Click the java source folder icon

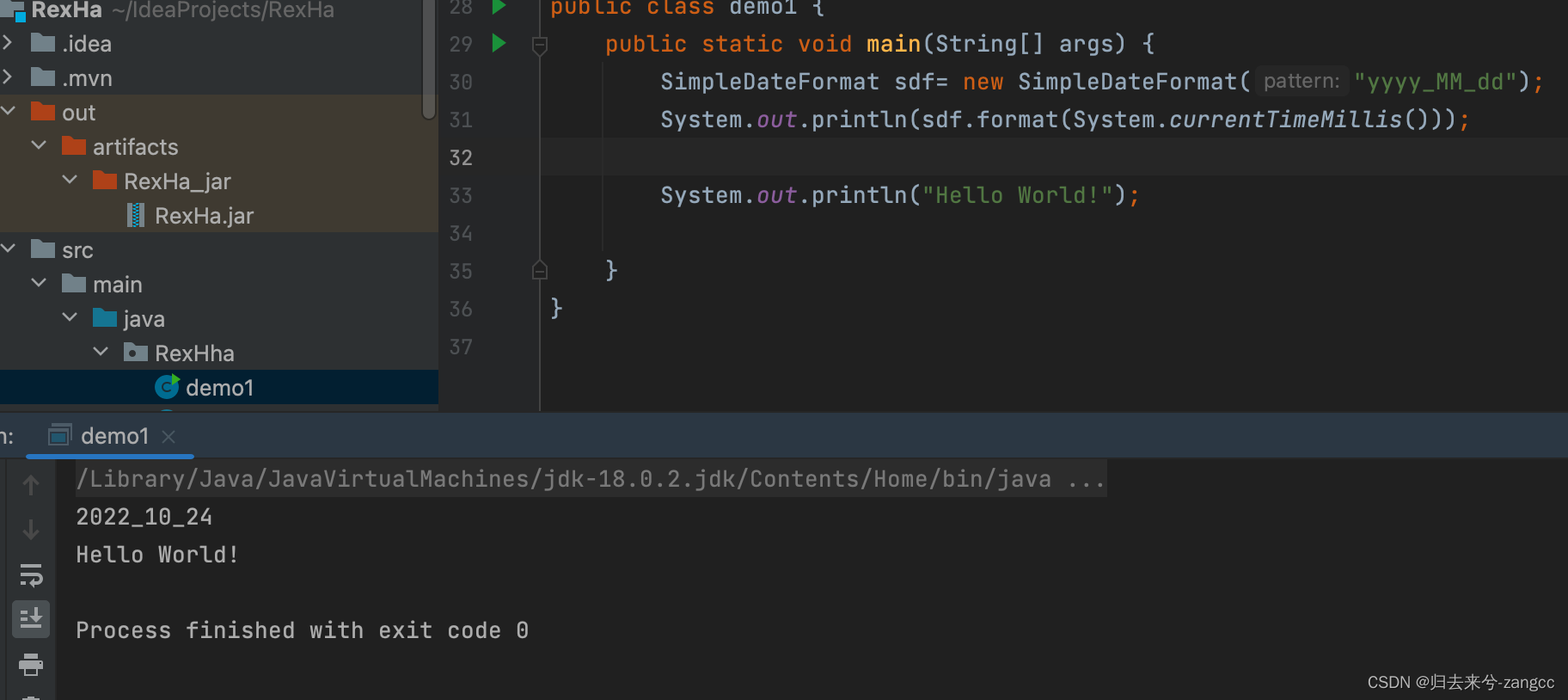[105, 317]
